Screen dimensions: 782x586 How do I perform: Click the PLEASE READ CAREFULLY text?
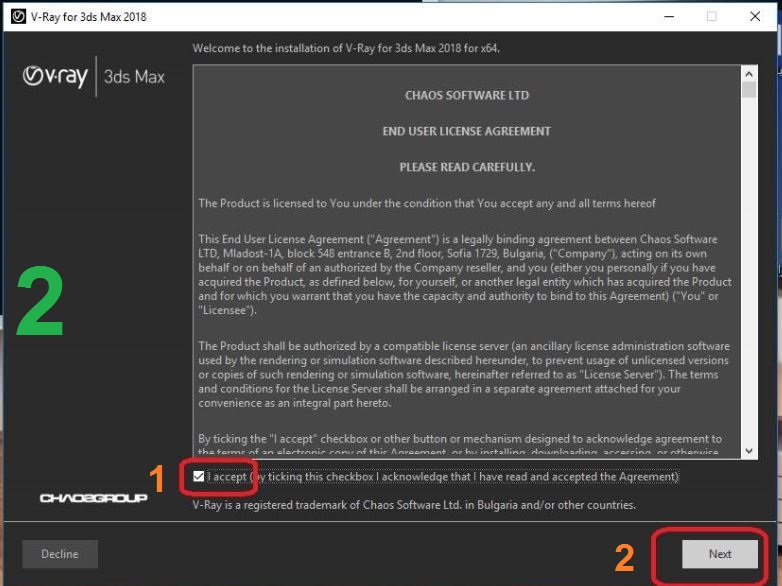pos(467,167)
